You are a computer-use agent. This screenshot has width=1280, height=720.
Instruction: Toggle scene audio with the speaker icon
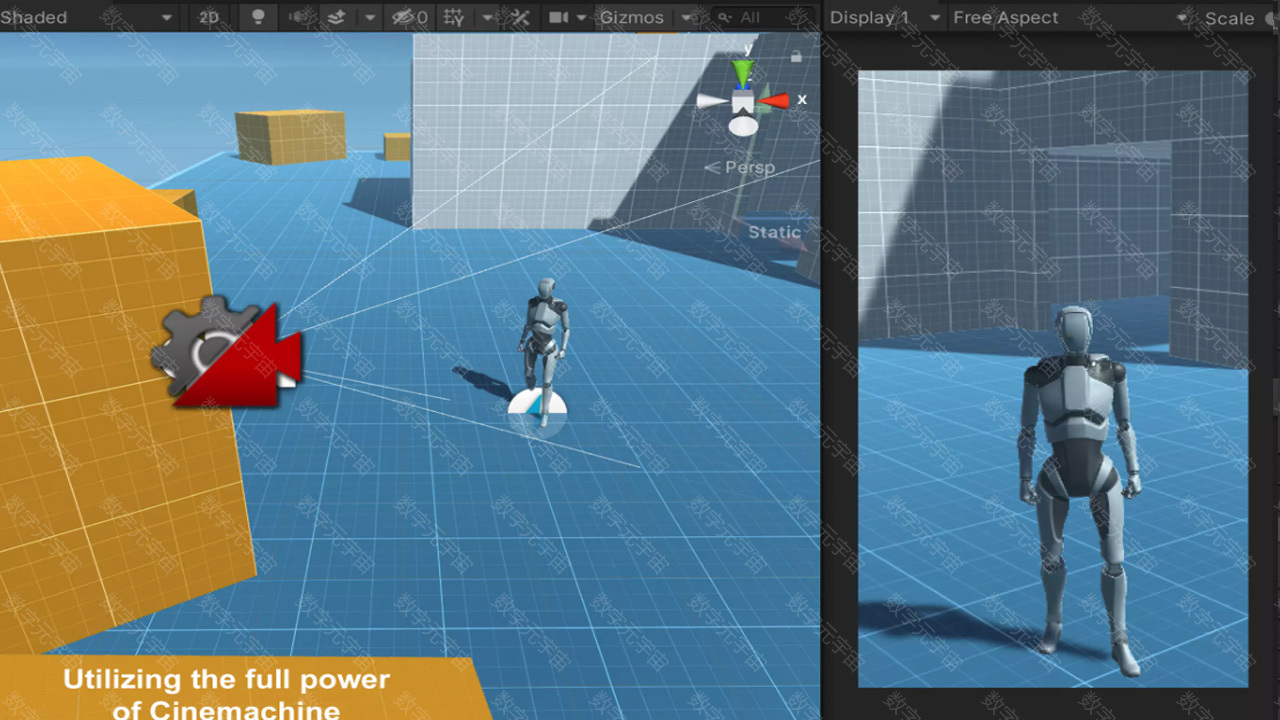298,17
